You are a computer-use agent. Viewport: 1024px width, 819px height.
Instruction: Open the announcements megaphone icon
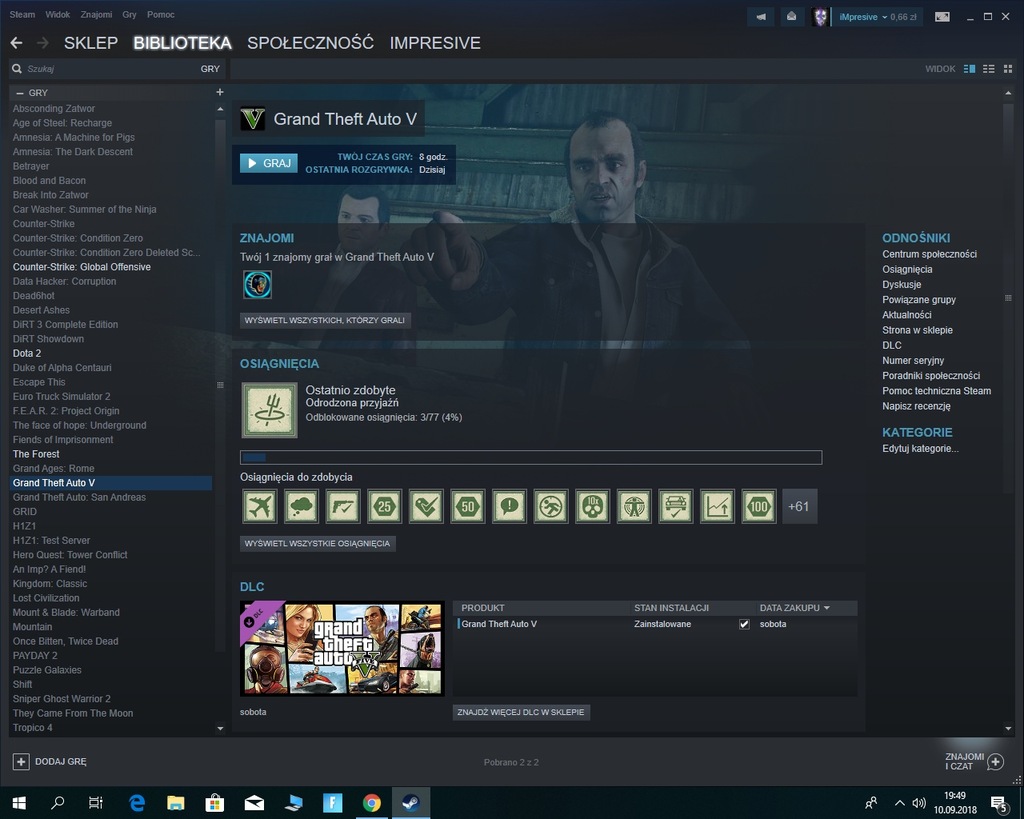(760, 17)
